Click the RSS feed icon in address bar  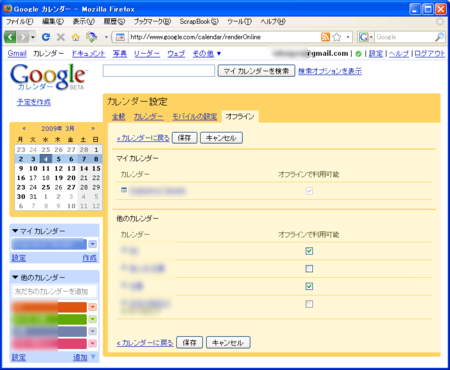325,37
